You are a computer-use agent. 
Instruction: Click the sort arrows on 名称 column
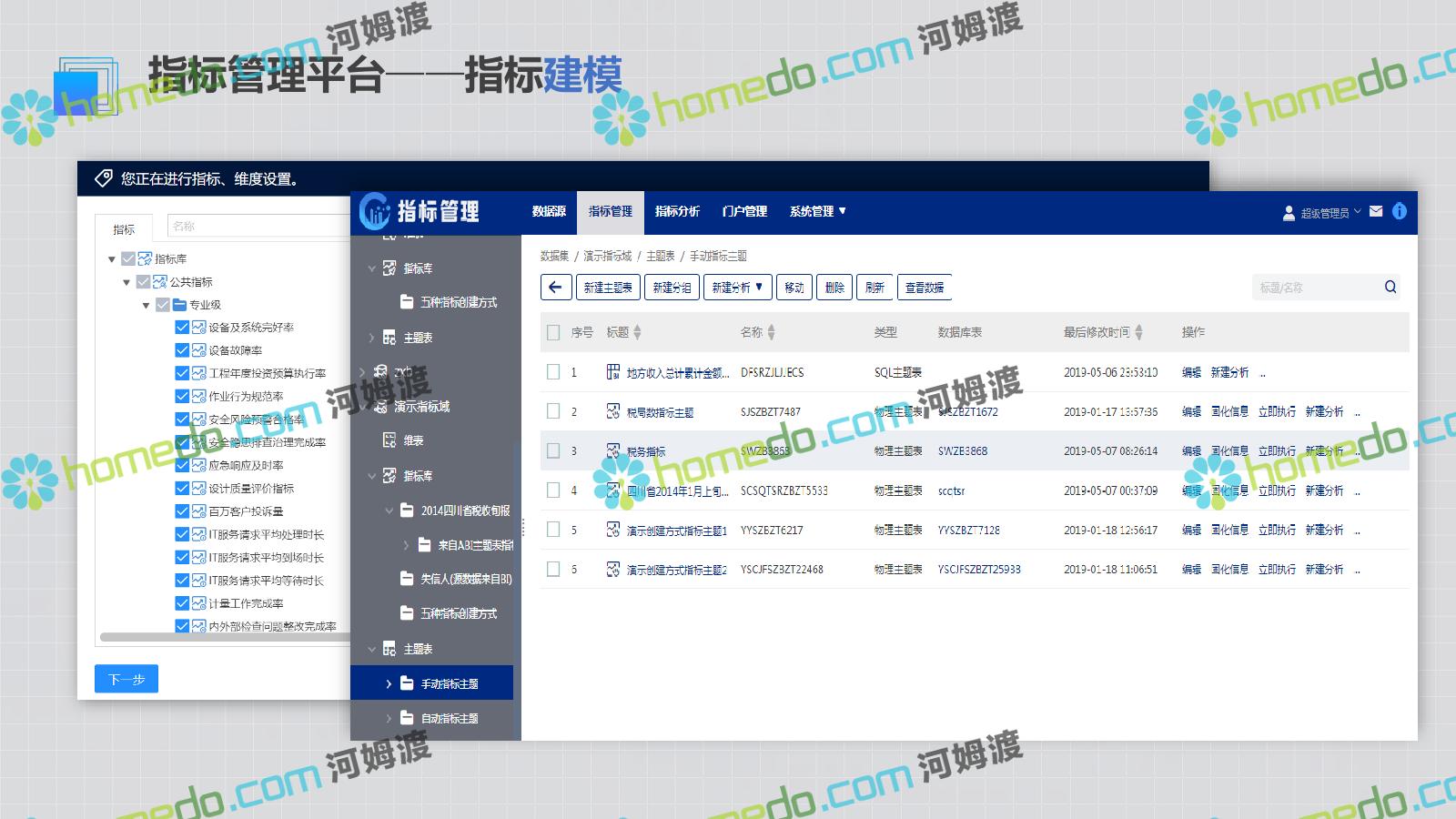[771, 332]
